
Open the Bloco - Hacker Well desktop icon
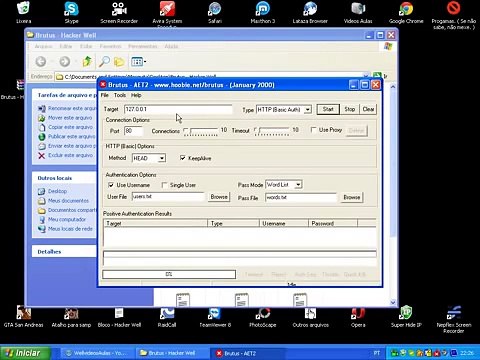pyautogui.click(x=119, y=317)
